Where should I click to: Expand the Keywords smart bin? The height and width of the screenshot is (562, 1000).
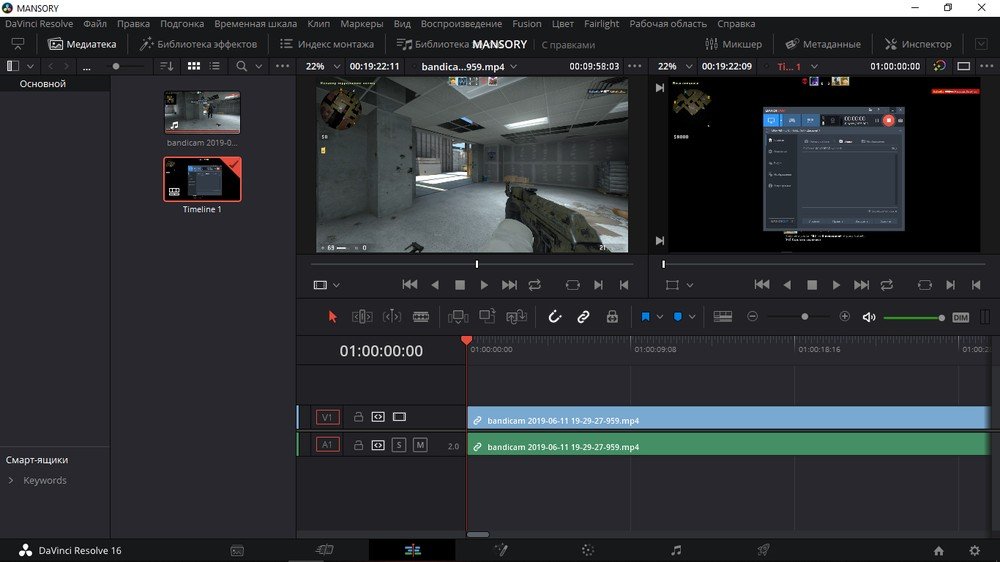click(11, 480)
